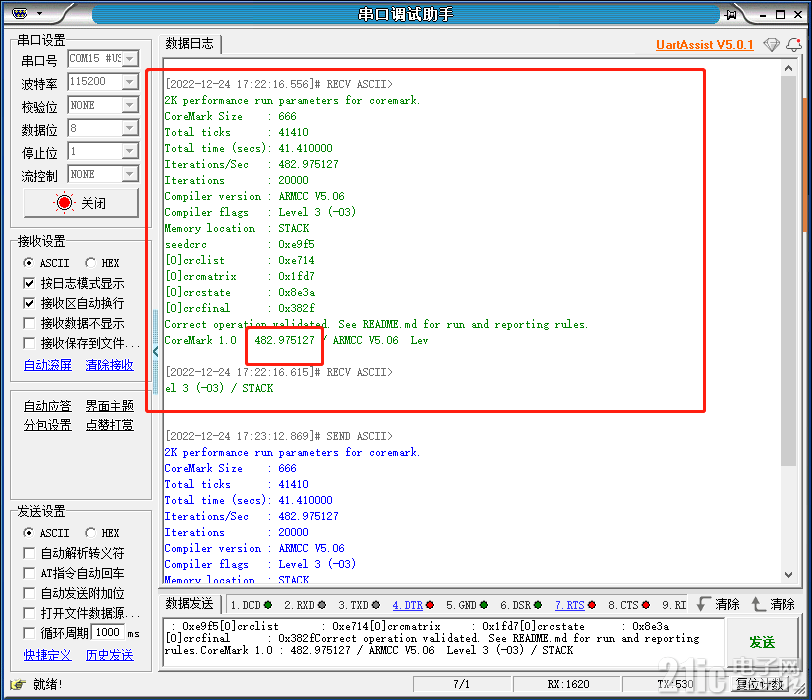The image size is (812, 700).
Task: Enable 自动发送附加位 checkbox
Action: point(30,593)
